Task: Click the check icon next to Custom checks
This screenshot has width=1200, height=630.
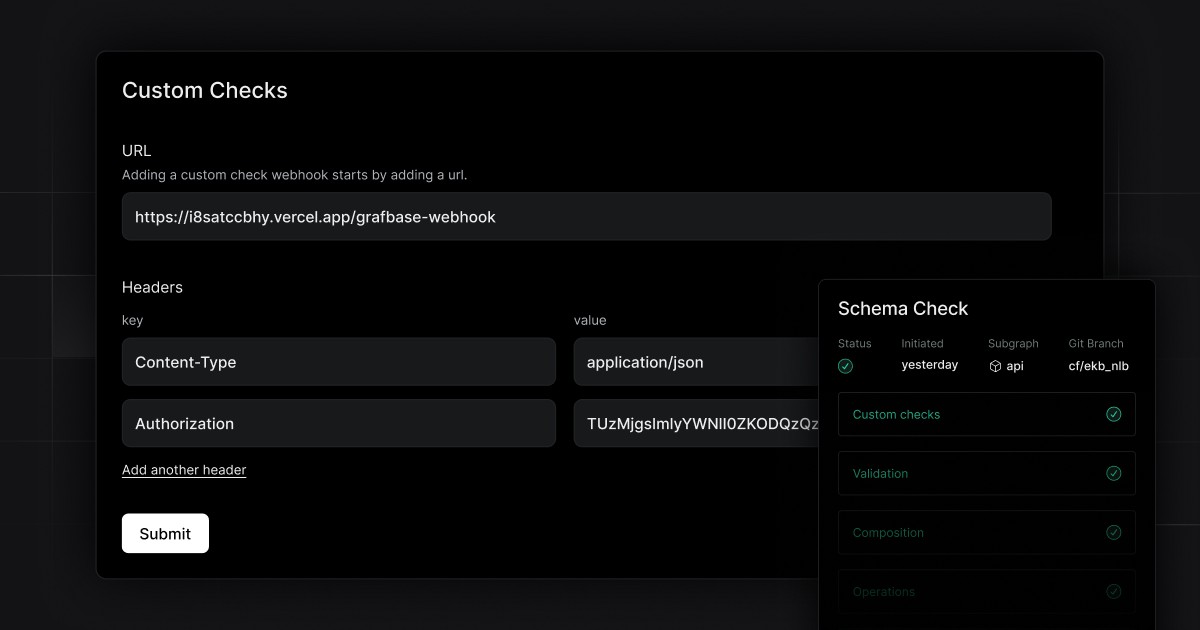Action: point(1114,413)
